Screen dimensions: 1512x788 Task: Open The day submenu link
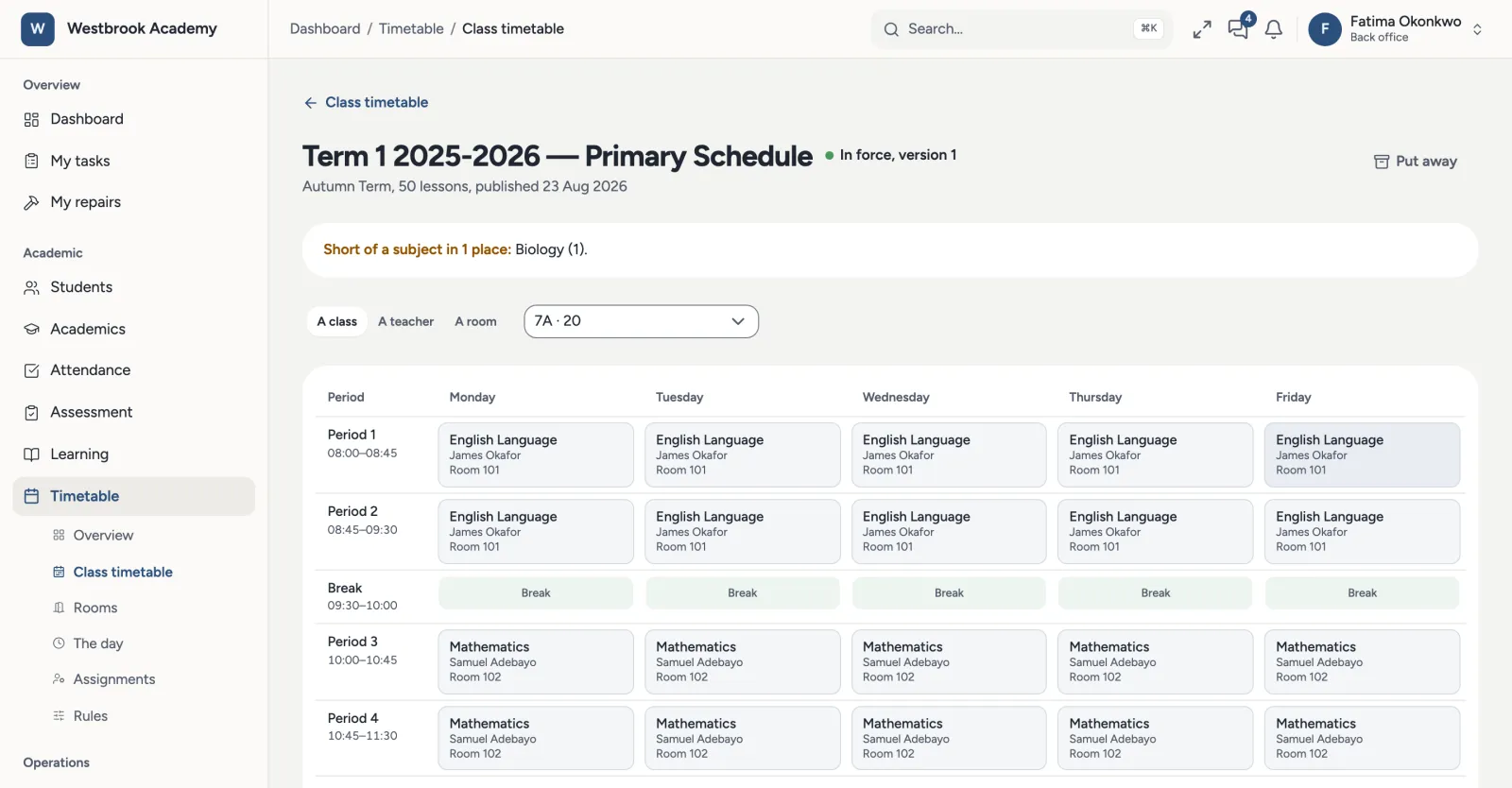tap(98, 643)
